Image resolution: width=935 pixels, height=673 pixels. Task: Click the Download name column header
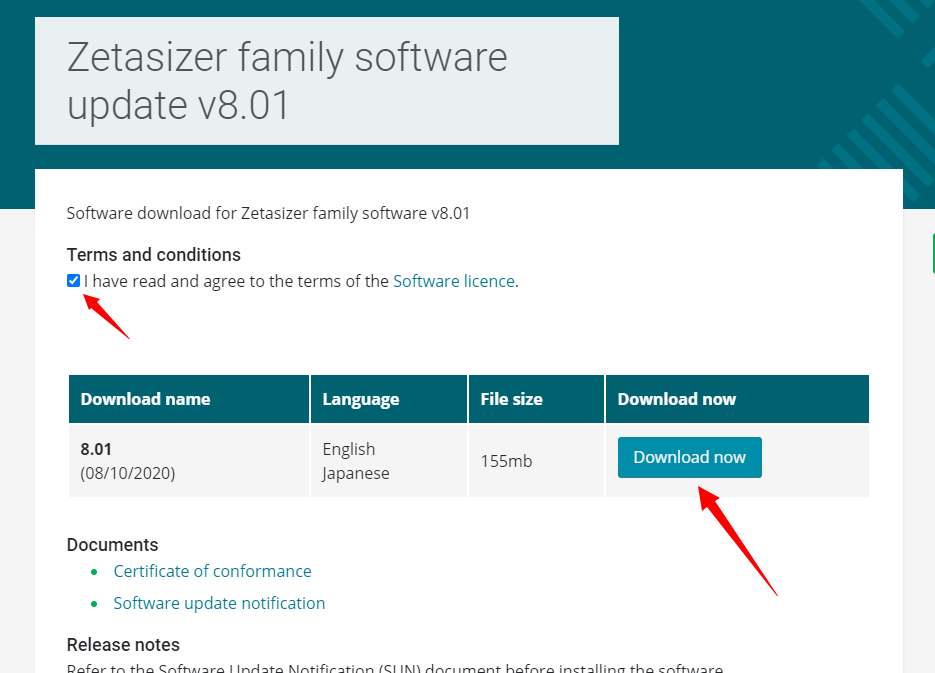(x=189, y=399)
